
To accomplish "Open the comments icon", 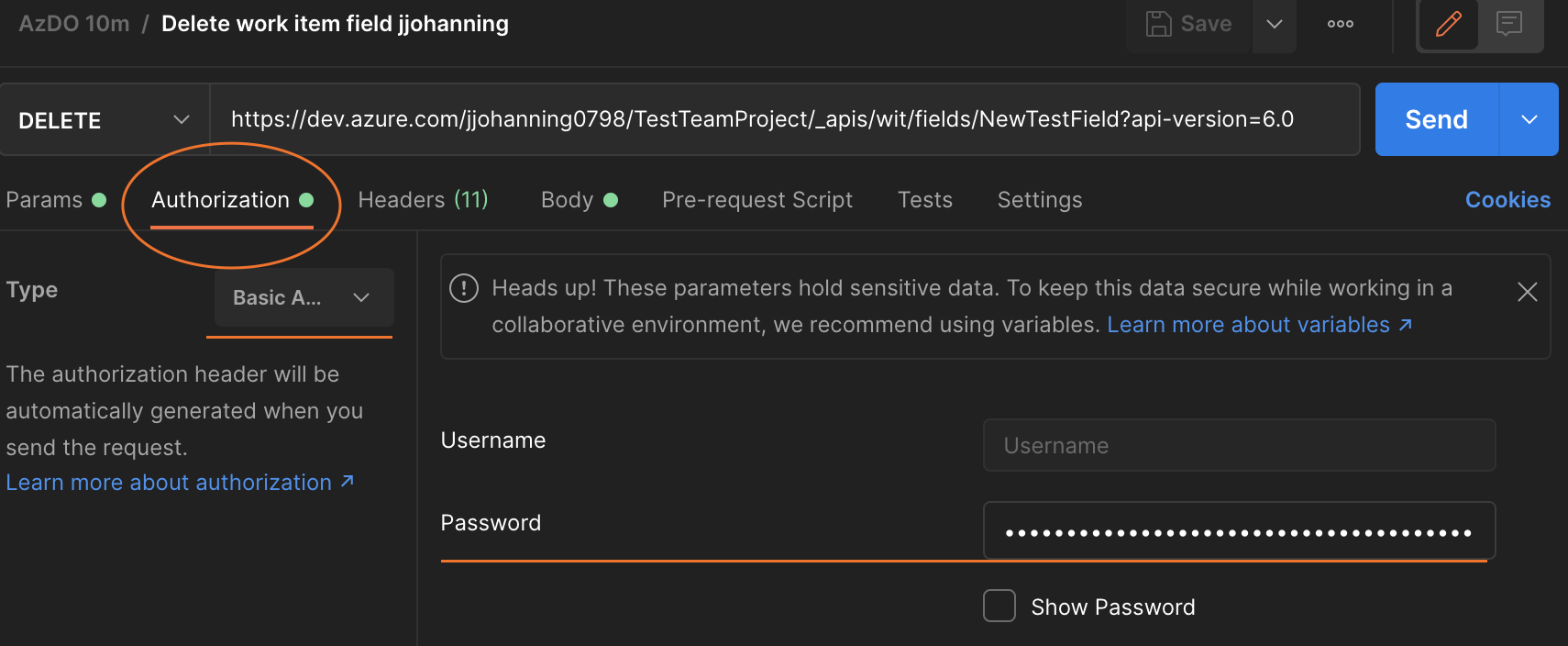I will pyautogui.click(x=1508, y=24).
